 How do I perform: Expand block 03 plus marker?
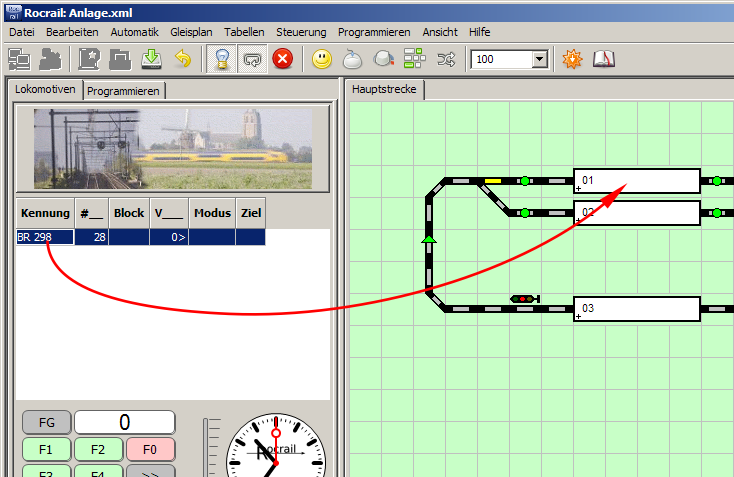tap(578, 316)
